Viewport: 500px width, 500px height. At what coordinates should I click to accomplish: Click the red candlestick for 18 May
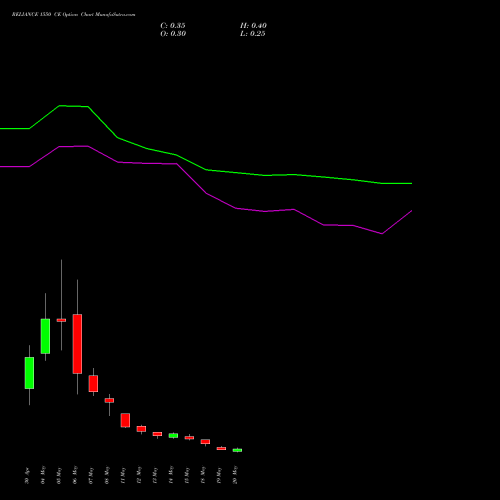click(205, 441)
